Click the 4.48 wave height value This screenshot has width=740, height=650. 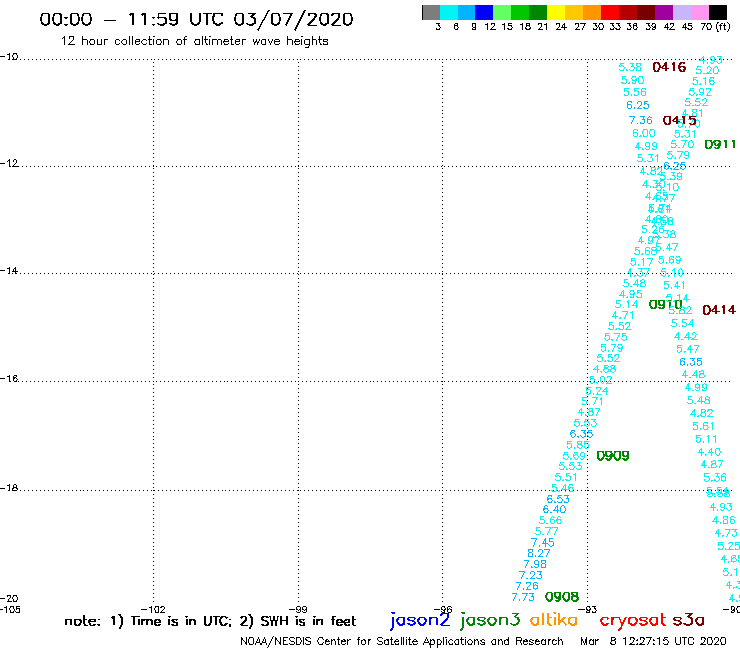[693, 374]
